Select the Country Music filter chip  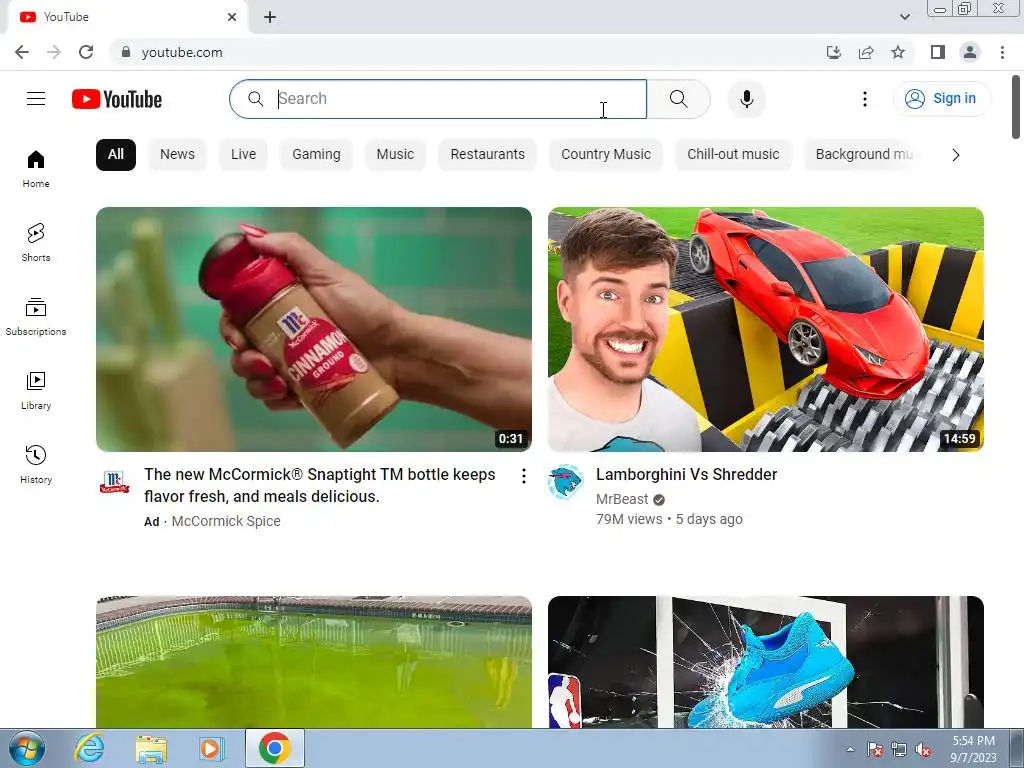coord(606,155)
